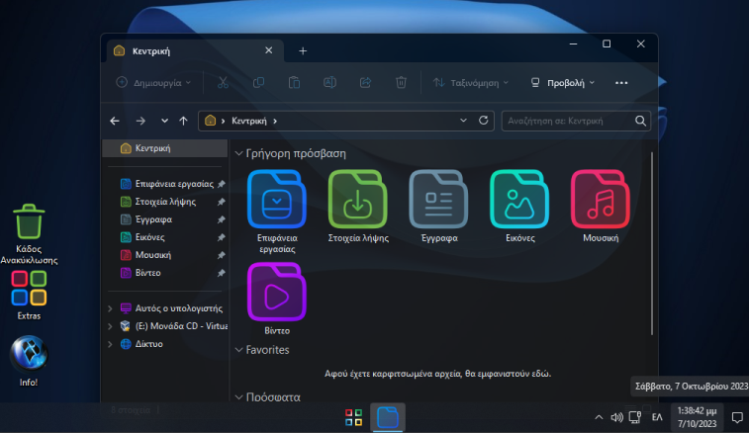Click the Rename icon in toolbar
The height and width of the screenshot is (433, 749).
pyautogui.click(x=330, y=83)
